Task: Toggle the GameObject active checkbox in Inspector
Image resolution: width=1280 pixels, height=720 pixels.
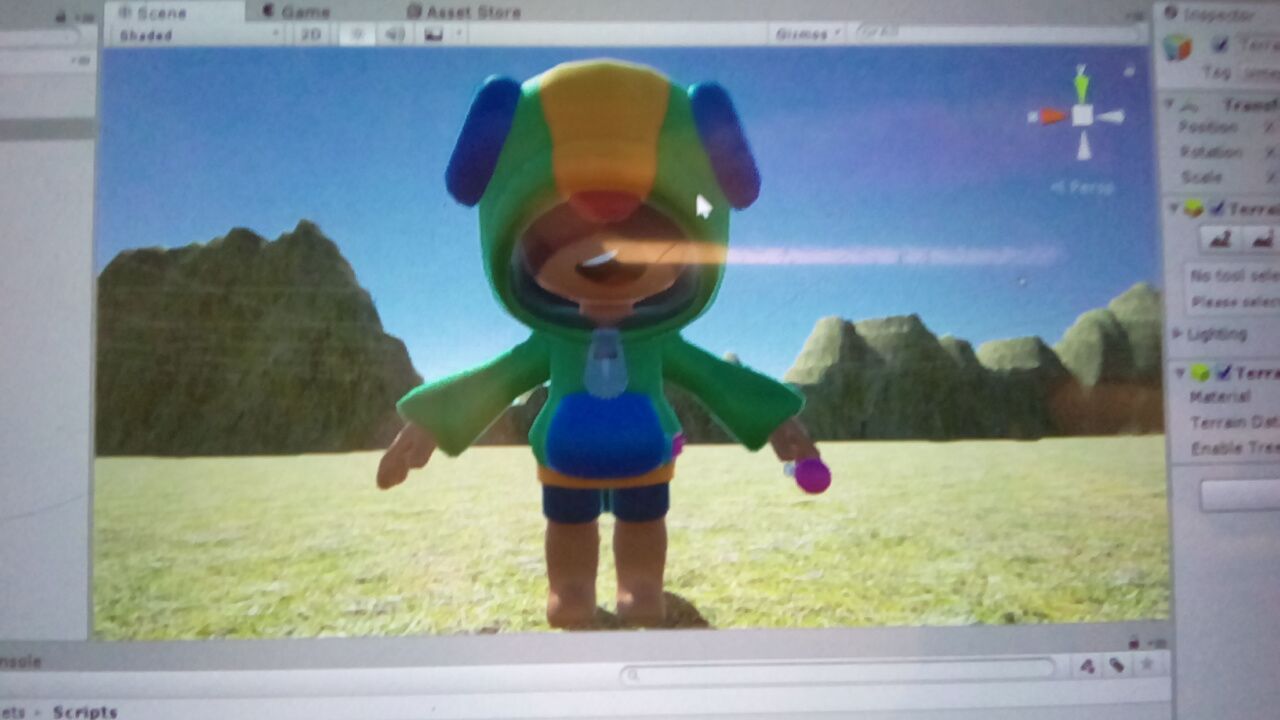Action: point(1219,45)
